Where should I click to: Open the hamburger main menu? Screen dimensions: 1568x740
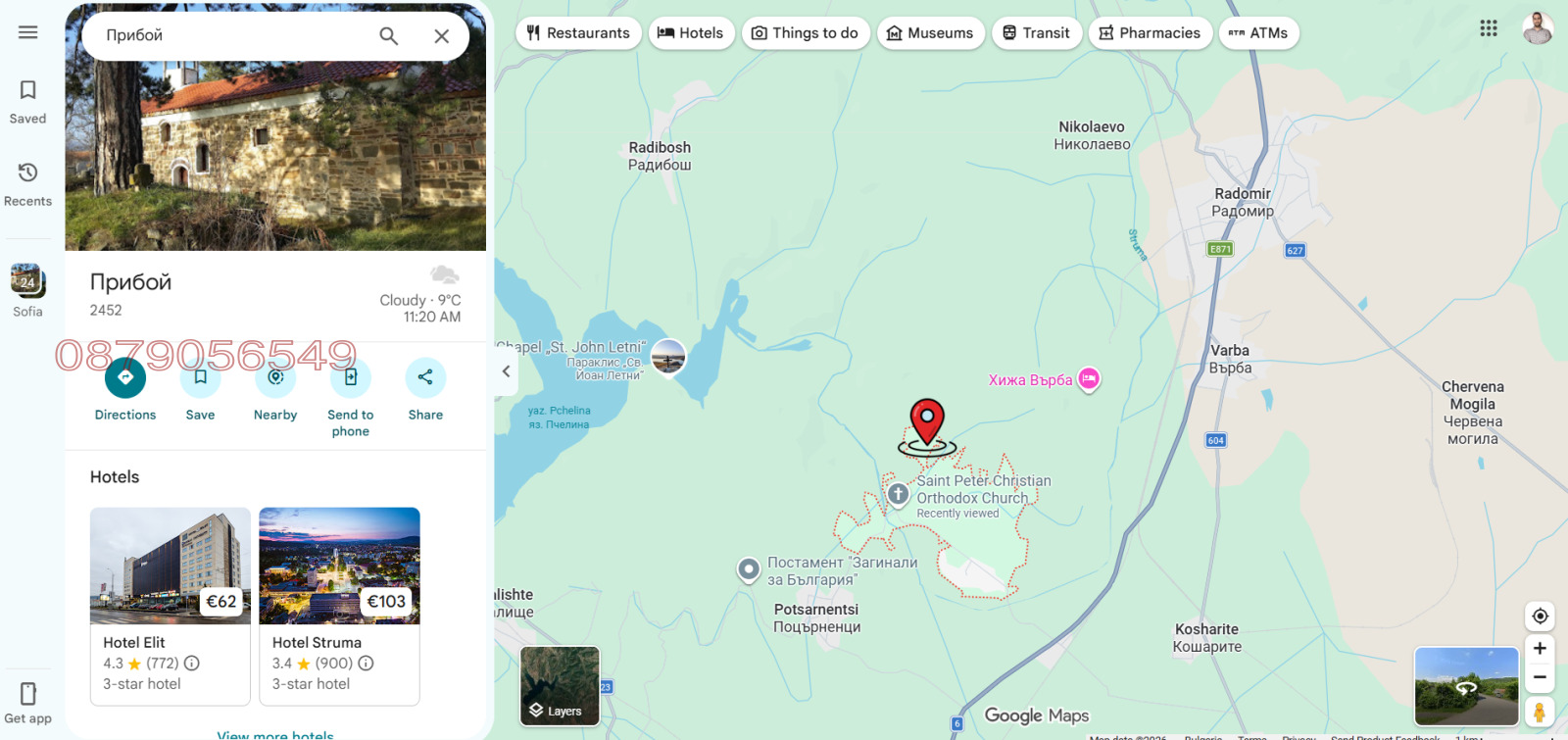coord(27,32)
